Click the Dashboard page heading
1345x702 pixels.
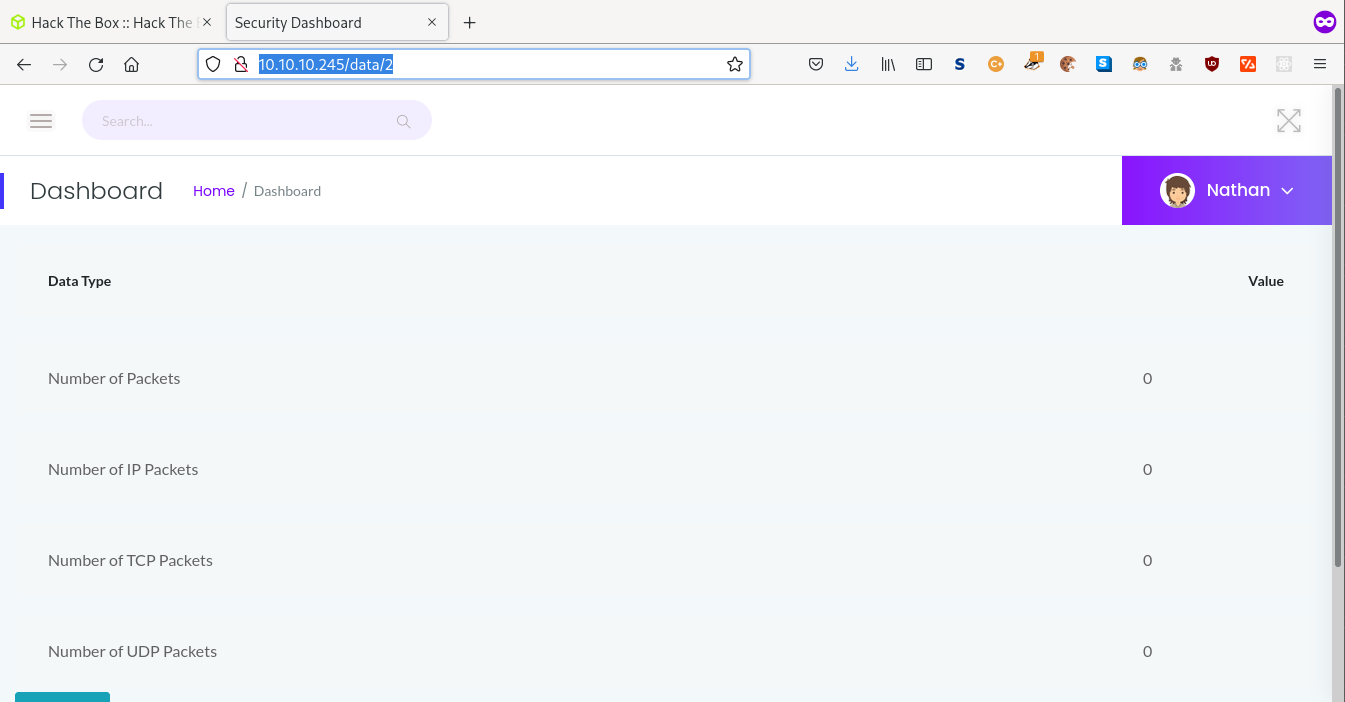[x=96, y=191]
